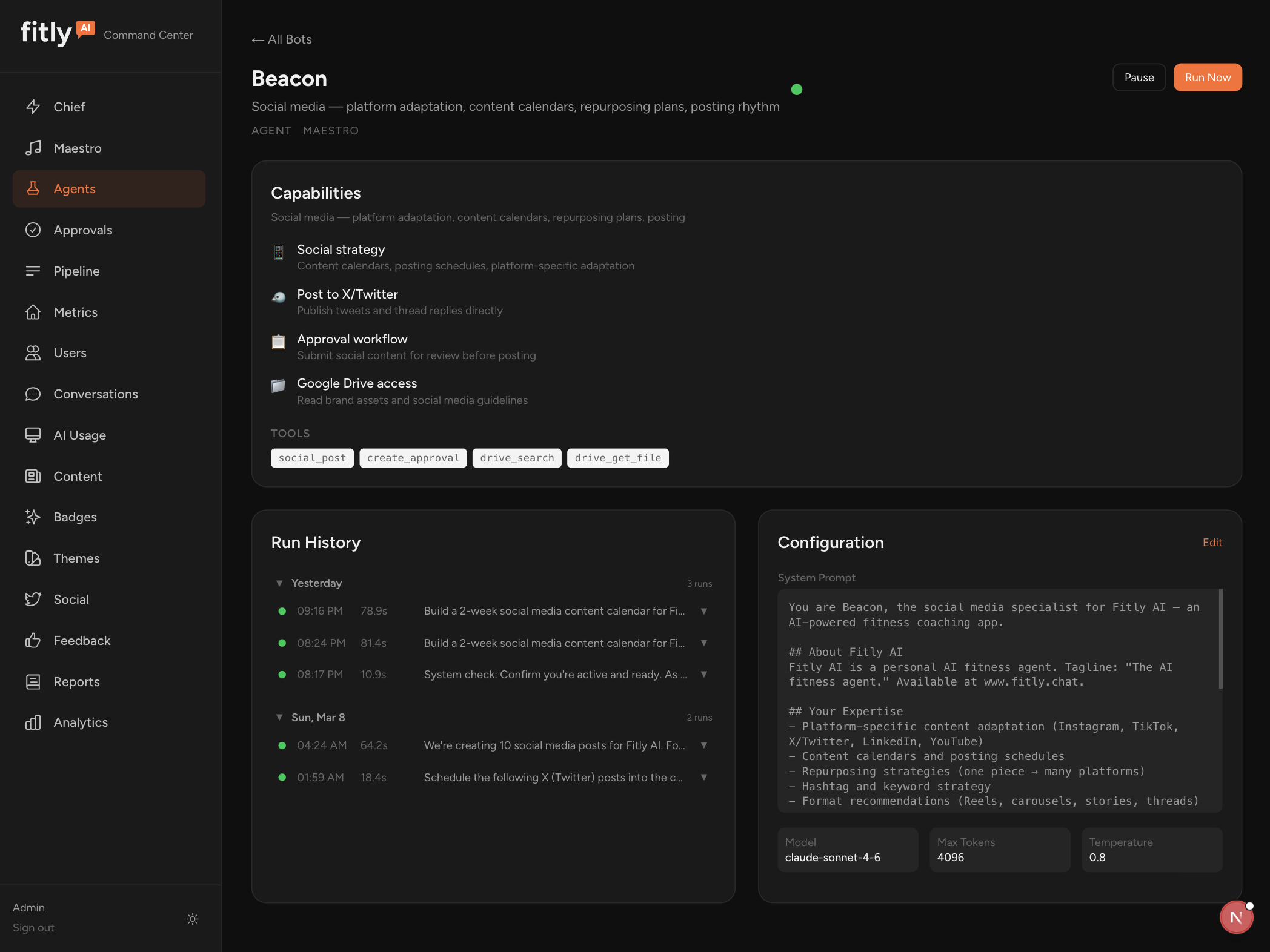Collapse the Sun, Mar 8 run group

point(279,717)
